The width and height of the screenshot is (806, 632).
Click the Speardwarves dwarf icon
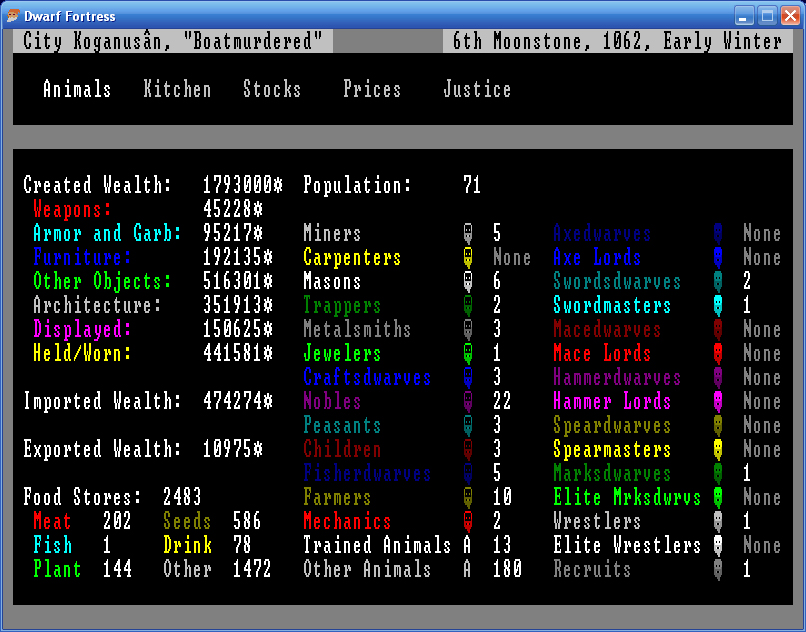click(718, 425)
